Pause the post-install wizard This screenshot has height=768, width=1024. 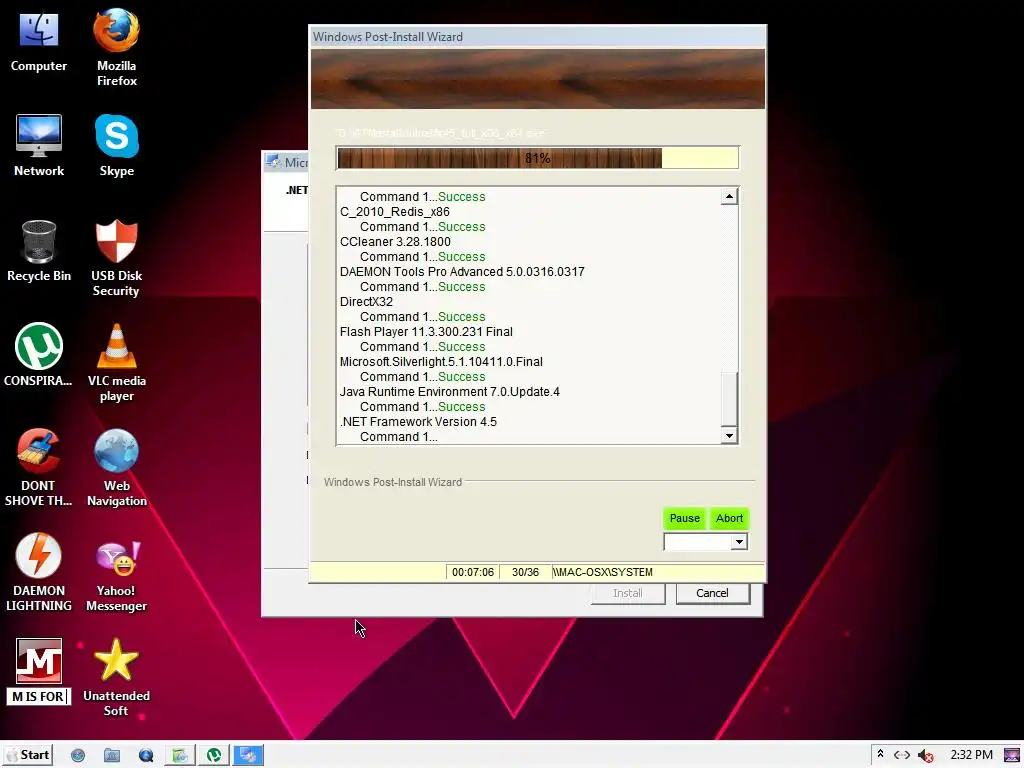tap(684, 519)
